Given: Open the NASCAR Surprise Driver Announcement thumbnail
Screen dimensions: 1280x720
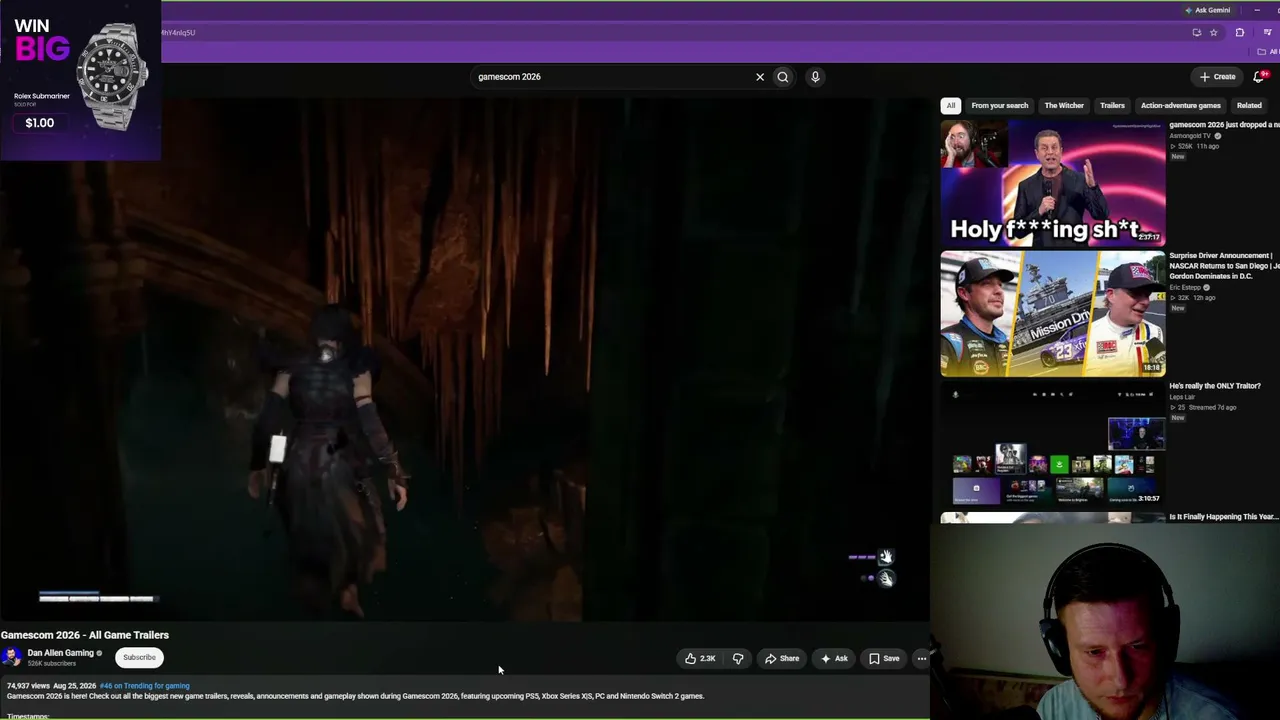Looking at the screenshot, I should [x=1053, y=313].
